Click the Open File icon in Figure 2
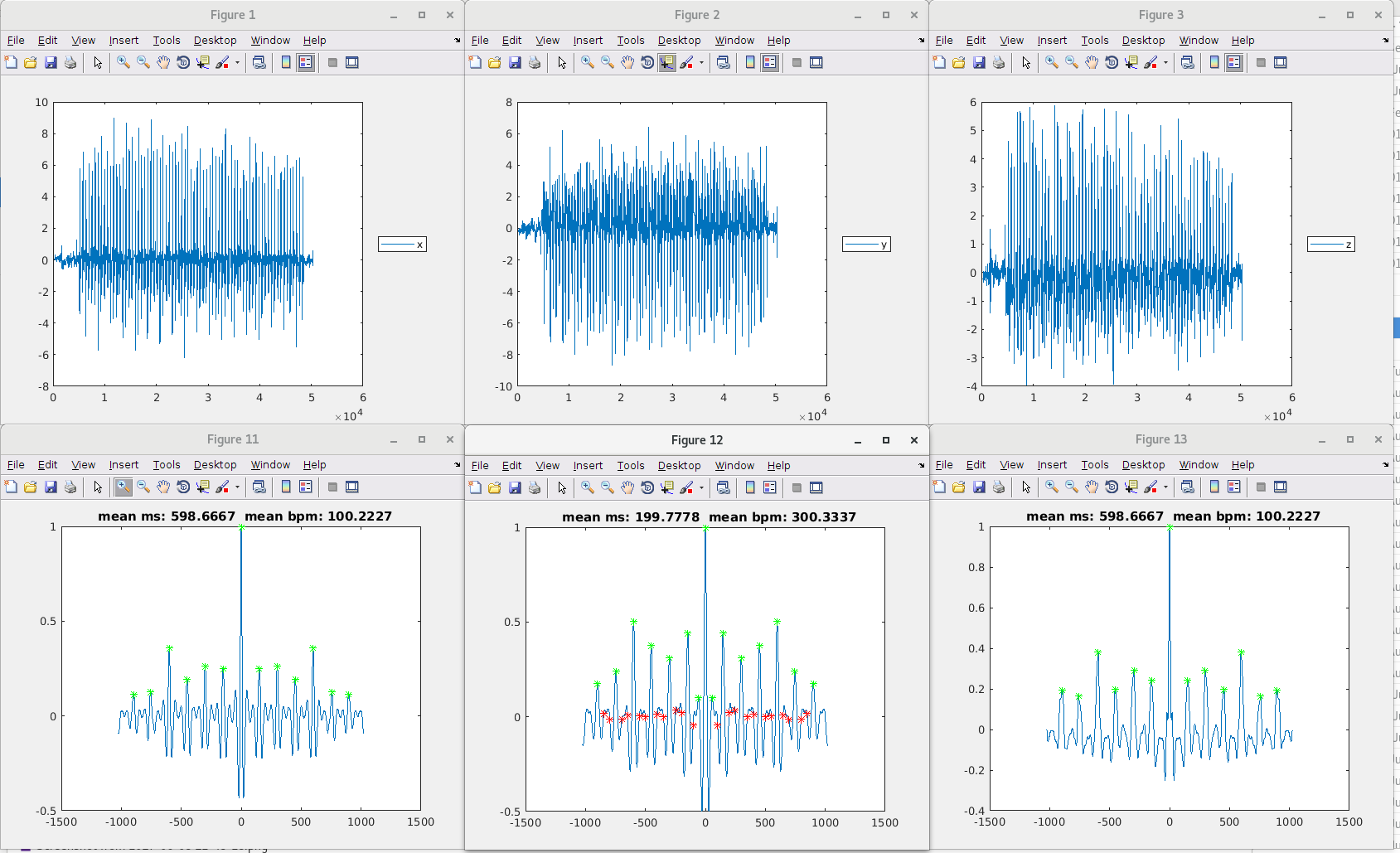Image resolution: width=1400 pixels, height=853 pixels. tap(495, 62)
